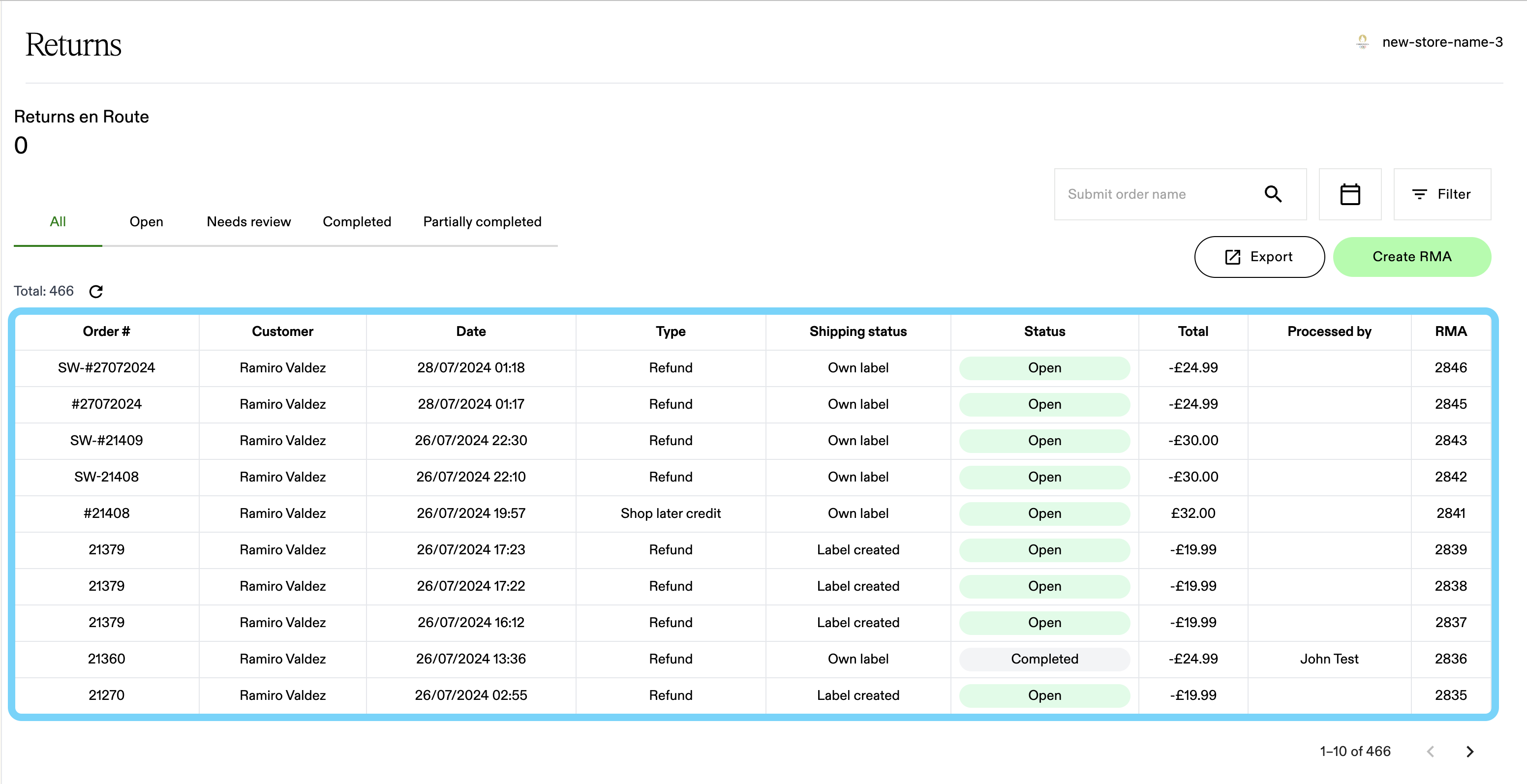
Task: Click the Completed status badge for RMA 2836
Action: coord(1044,659)
